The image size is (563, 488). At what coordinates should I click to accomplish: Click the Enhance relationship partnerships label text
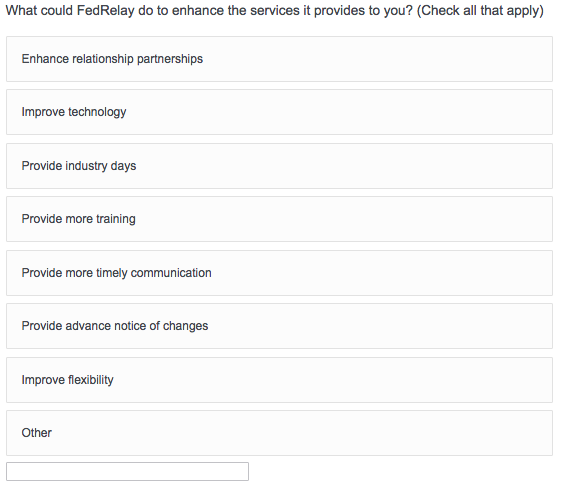(x=112, y=59)
